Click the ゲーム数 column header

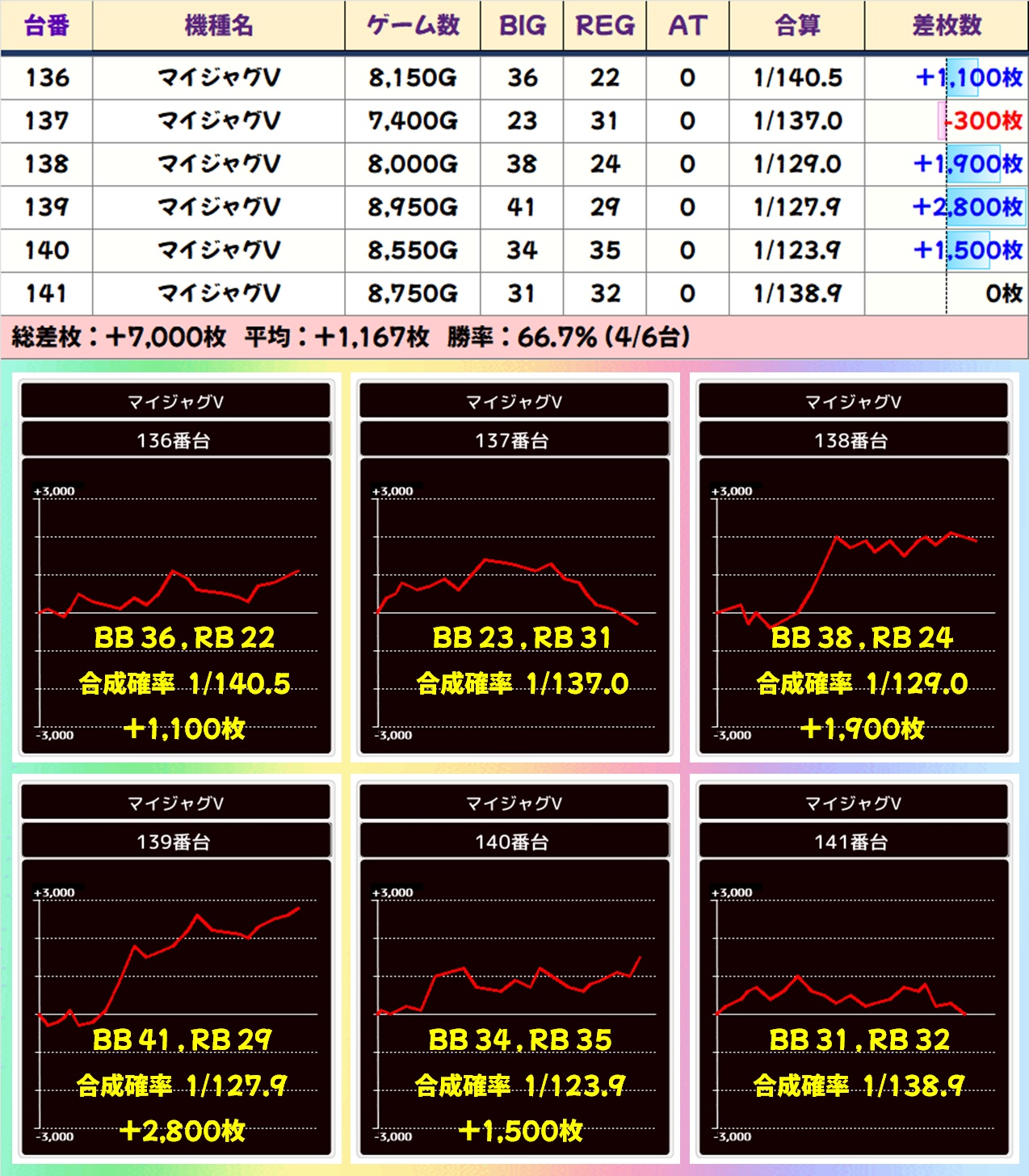[413, 26]
